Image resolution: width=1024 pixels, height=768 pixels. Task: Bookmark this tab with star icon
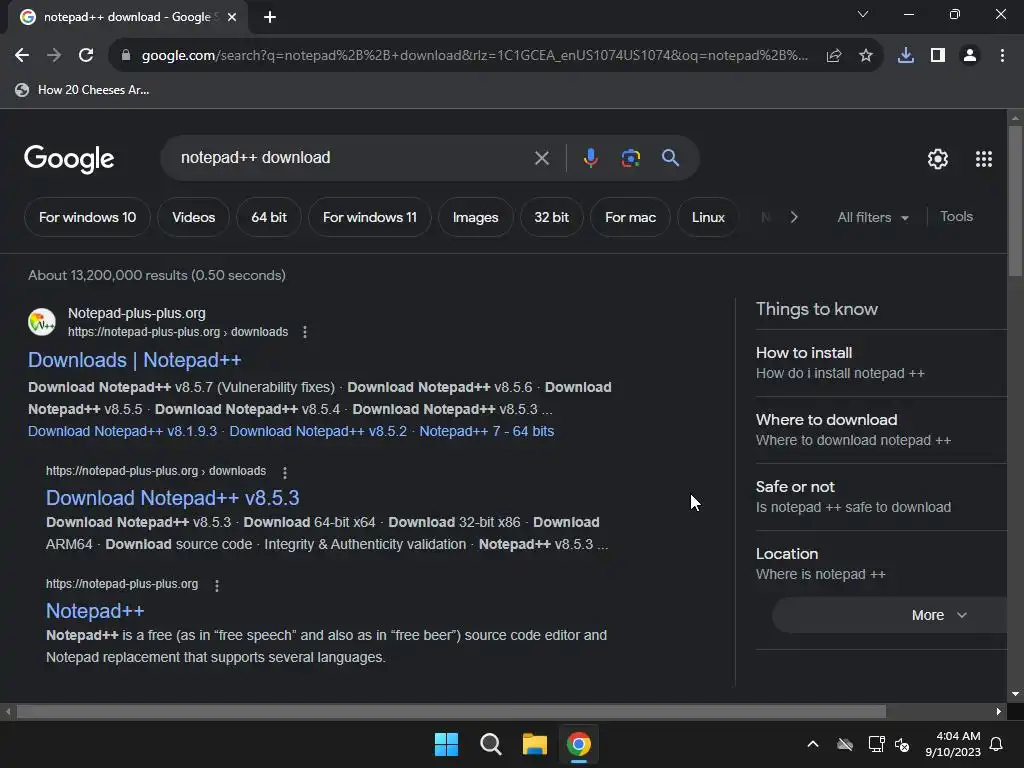866,56
